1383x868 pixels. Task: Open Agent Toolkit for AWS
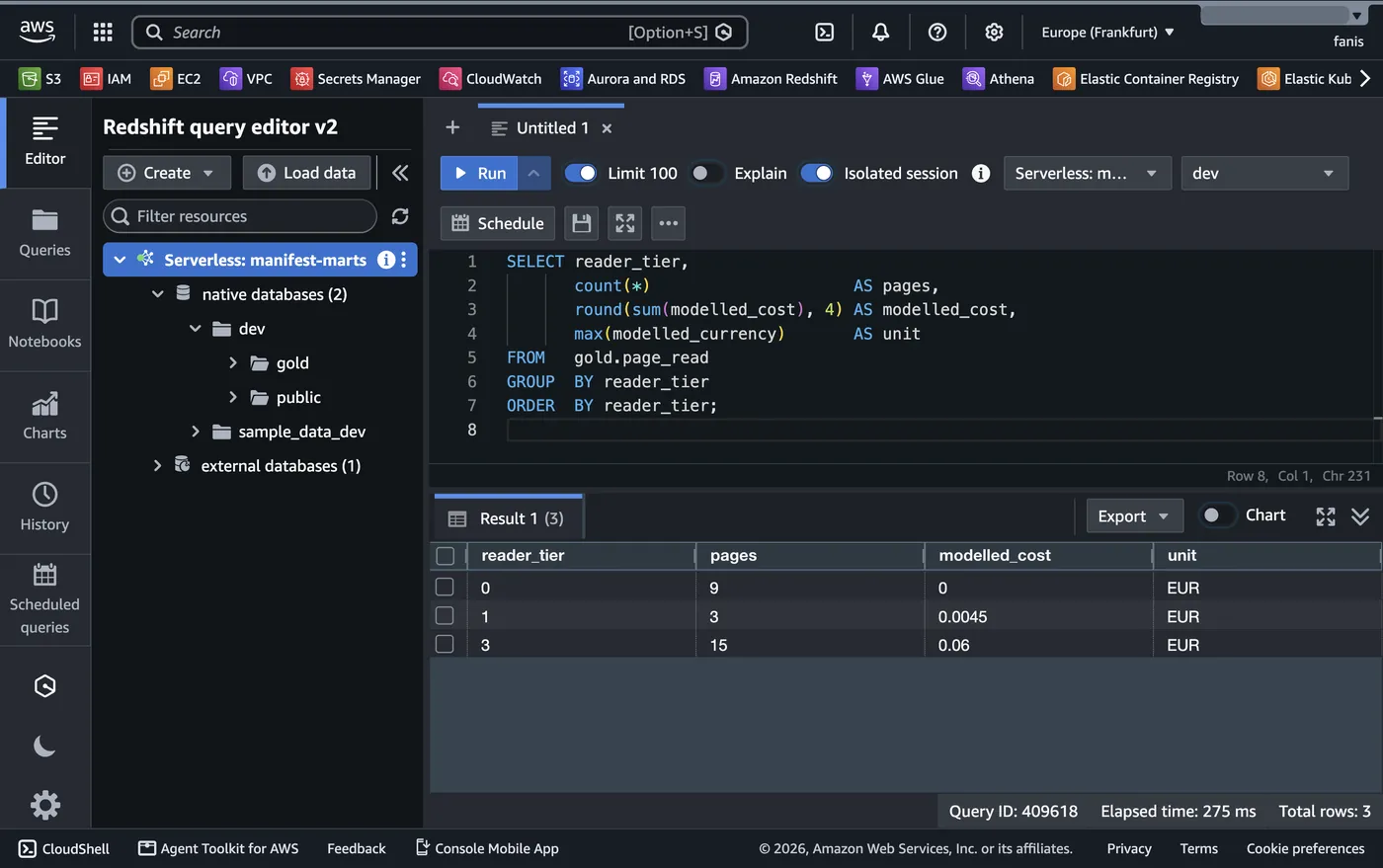click(x=218, y=848)
